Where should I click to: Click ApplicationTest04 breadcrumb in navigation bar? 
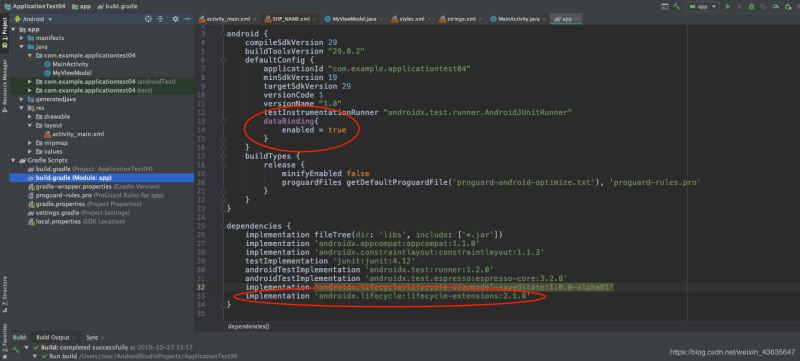pyautogui.click(x=36, y=7)
